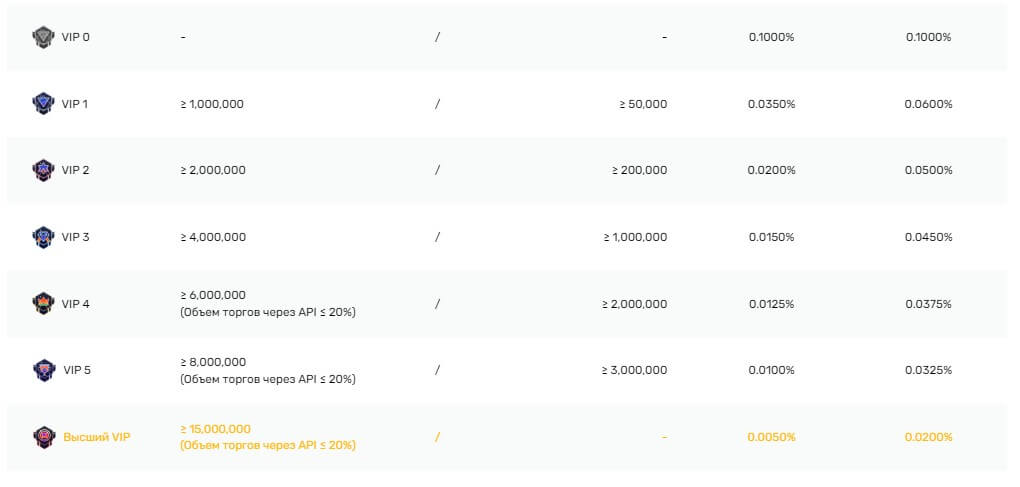Select the VIP 2 badge icon
The image size is (1020, 487).
pyautogui.click(x=42, y=170)
